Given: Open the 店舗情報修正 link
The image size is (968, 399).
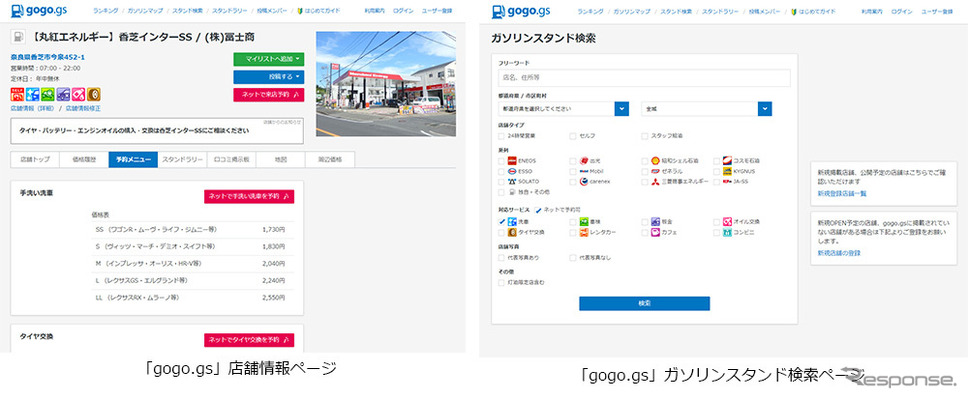Looking at the screenshot, I should tap(83, 108).
